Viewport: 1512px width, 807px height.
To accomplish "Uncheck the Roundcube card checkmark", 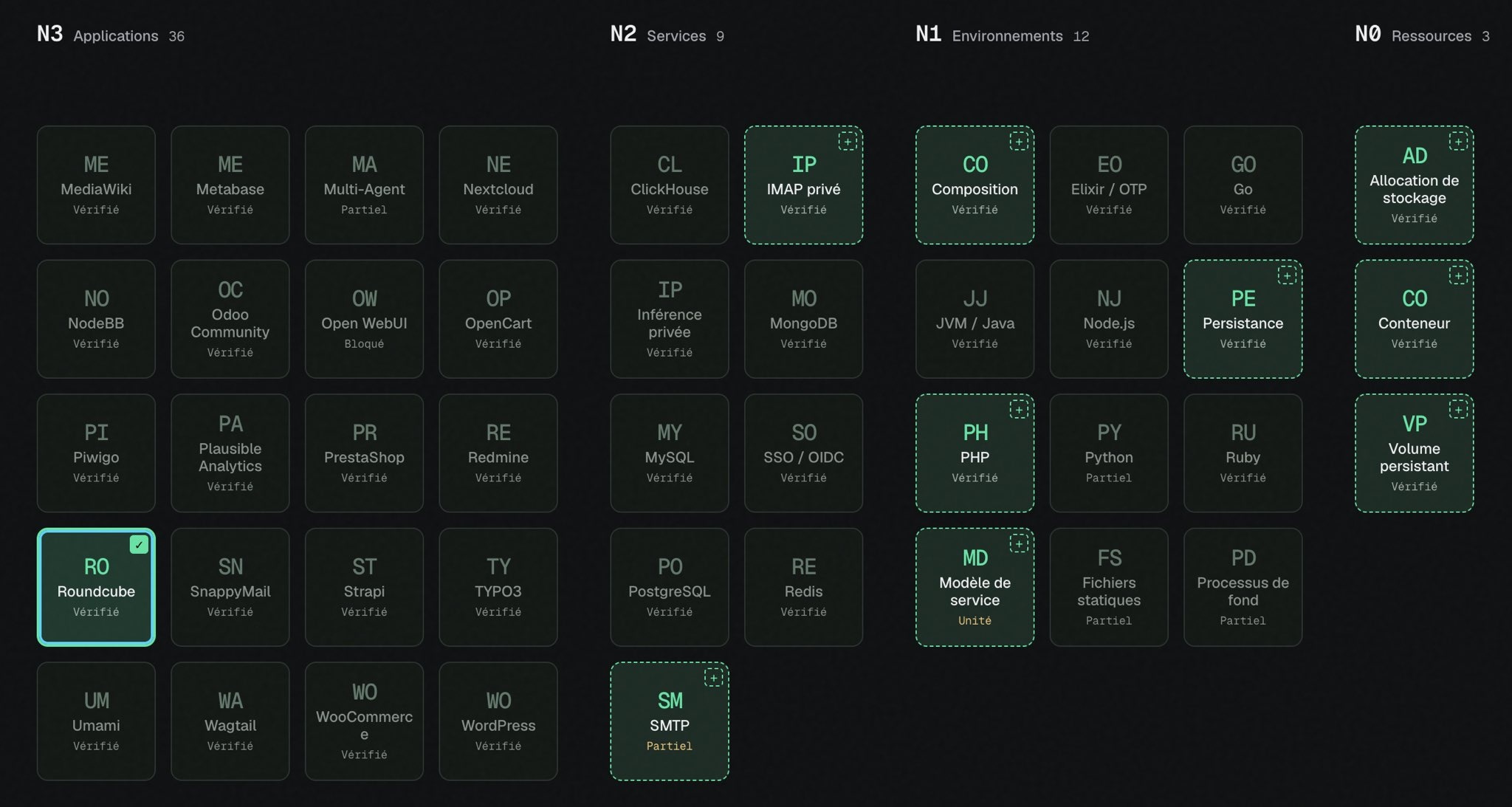I will [x=139, y=545].
